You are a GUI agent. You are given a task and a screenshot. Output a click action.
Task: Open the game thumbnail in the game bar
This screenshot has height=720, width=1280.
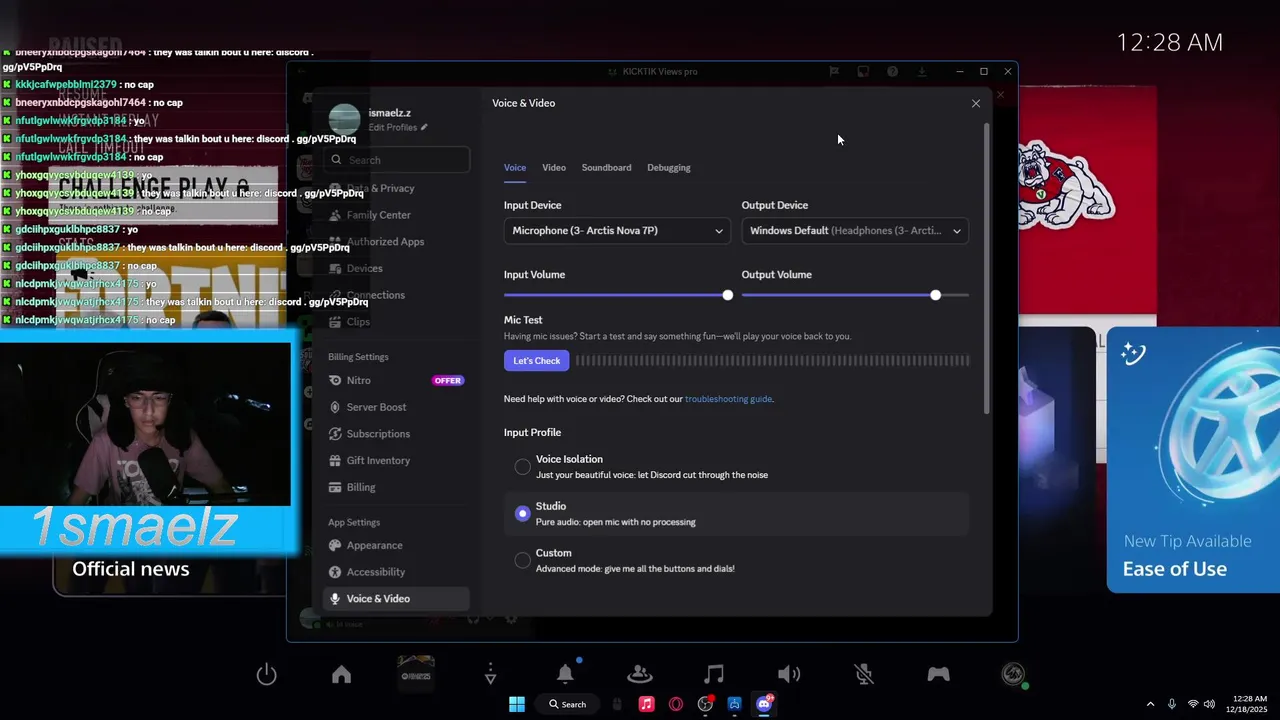(x=416, y=673)
